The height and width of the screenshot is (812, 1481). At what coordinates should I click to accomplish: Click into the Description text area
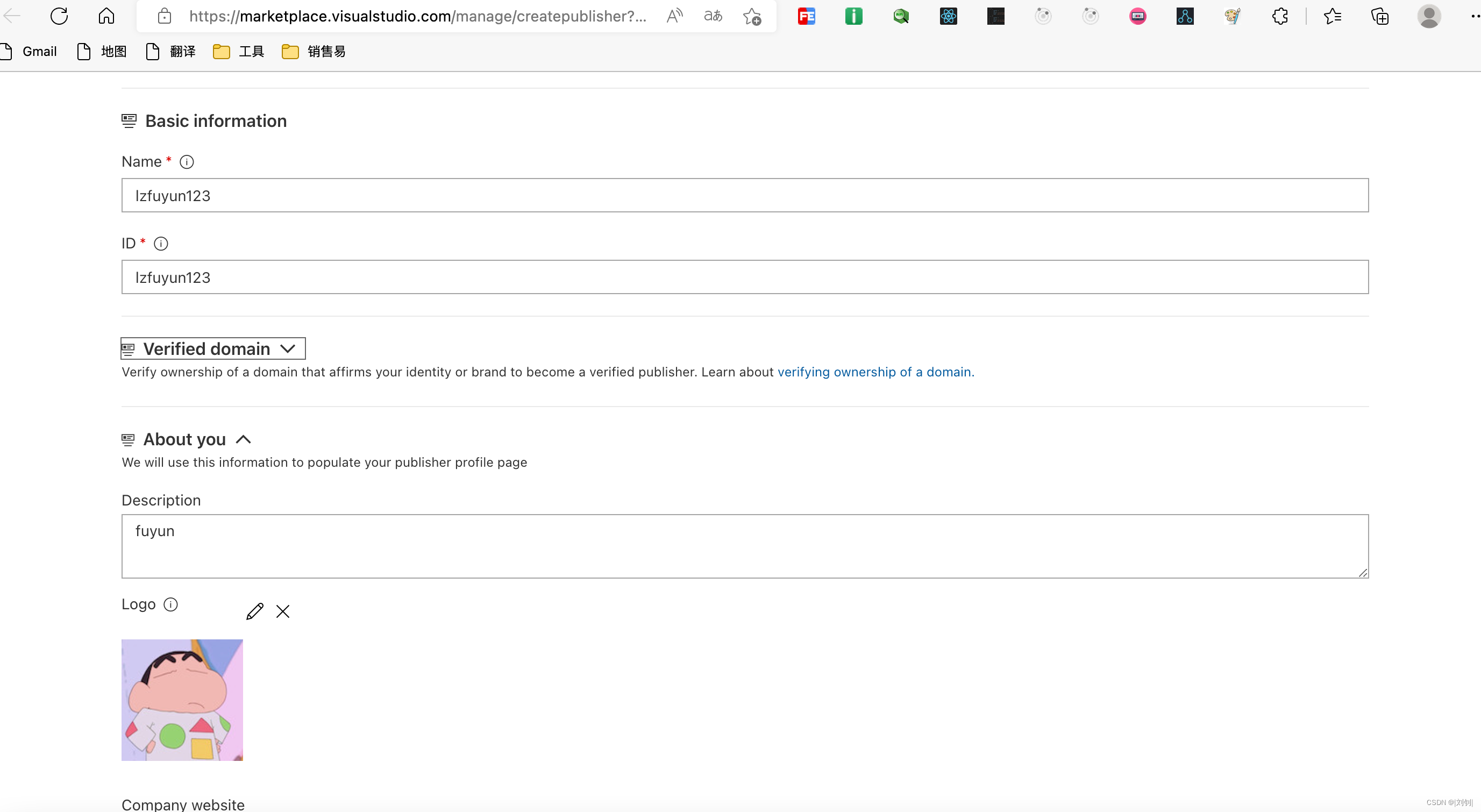(744, 546)
